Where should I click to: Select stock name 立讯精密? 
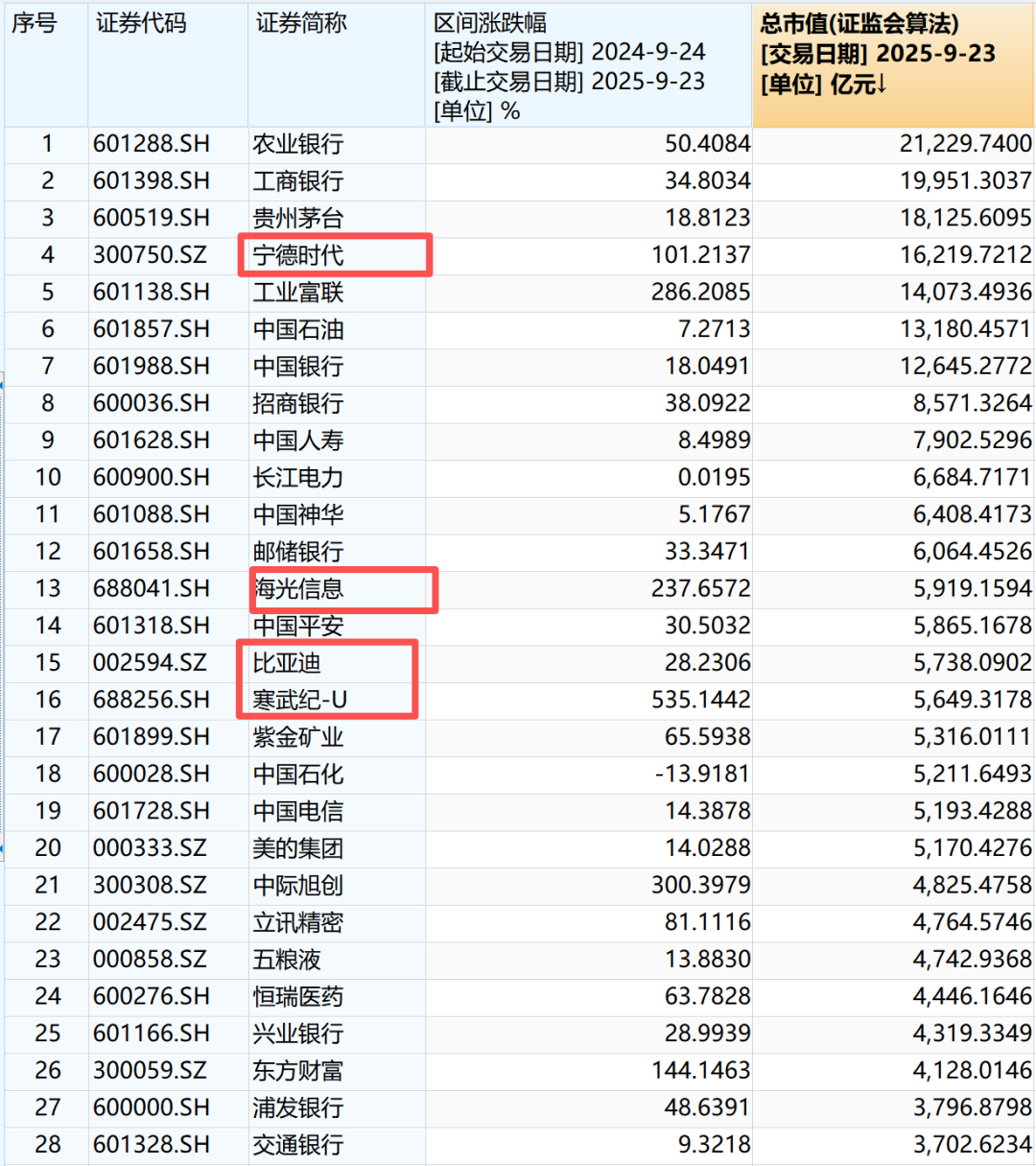pyautogui.click(x=298, y=923)
